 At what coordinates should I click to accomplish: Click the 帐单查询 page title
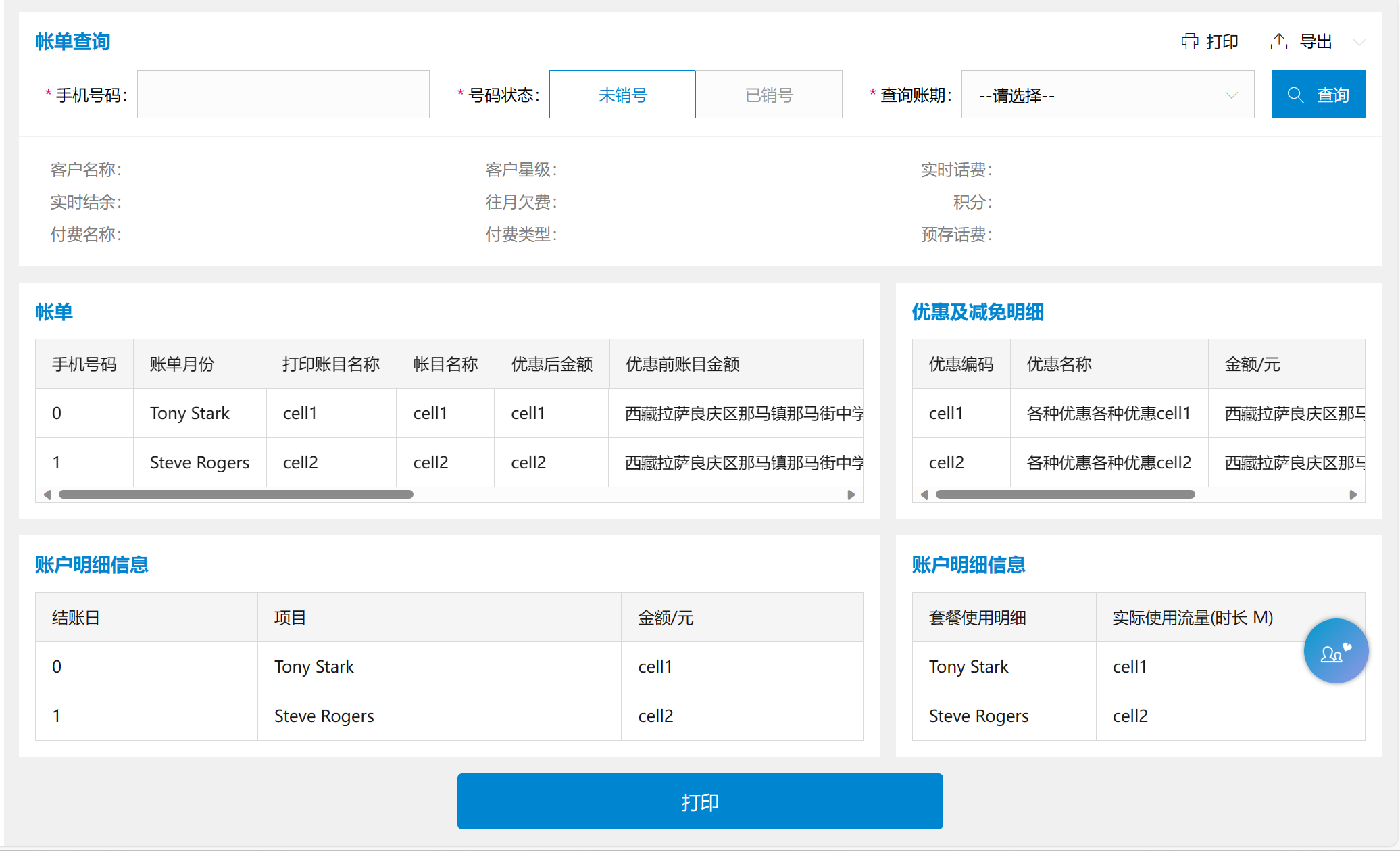point(73,42)
